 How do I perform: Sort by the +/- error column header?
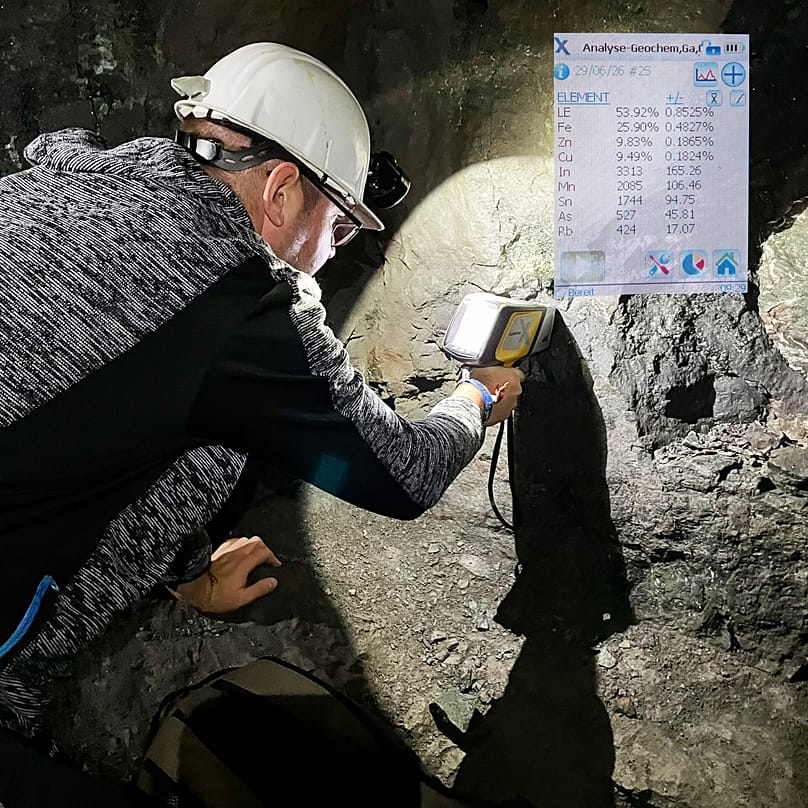tap(674, 98)
